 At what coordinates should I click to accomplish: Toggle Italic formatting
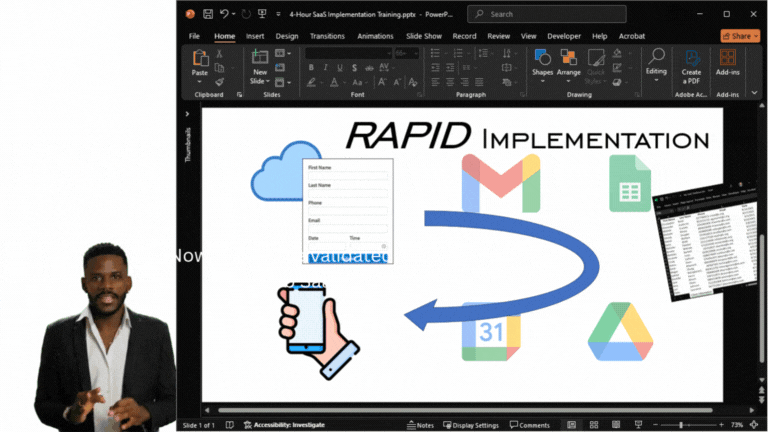pyautogui.click(x=325, y=68)
